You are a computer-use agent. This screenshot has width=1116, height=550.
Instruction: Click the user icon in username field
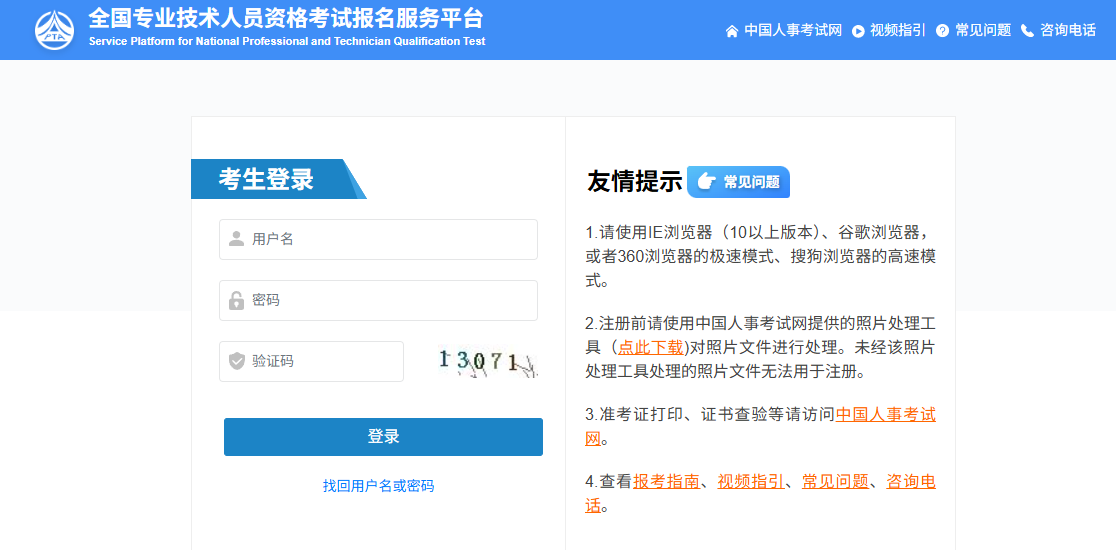pyautogui.click(x=236, y=239)
